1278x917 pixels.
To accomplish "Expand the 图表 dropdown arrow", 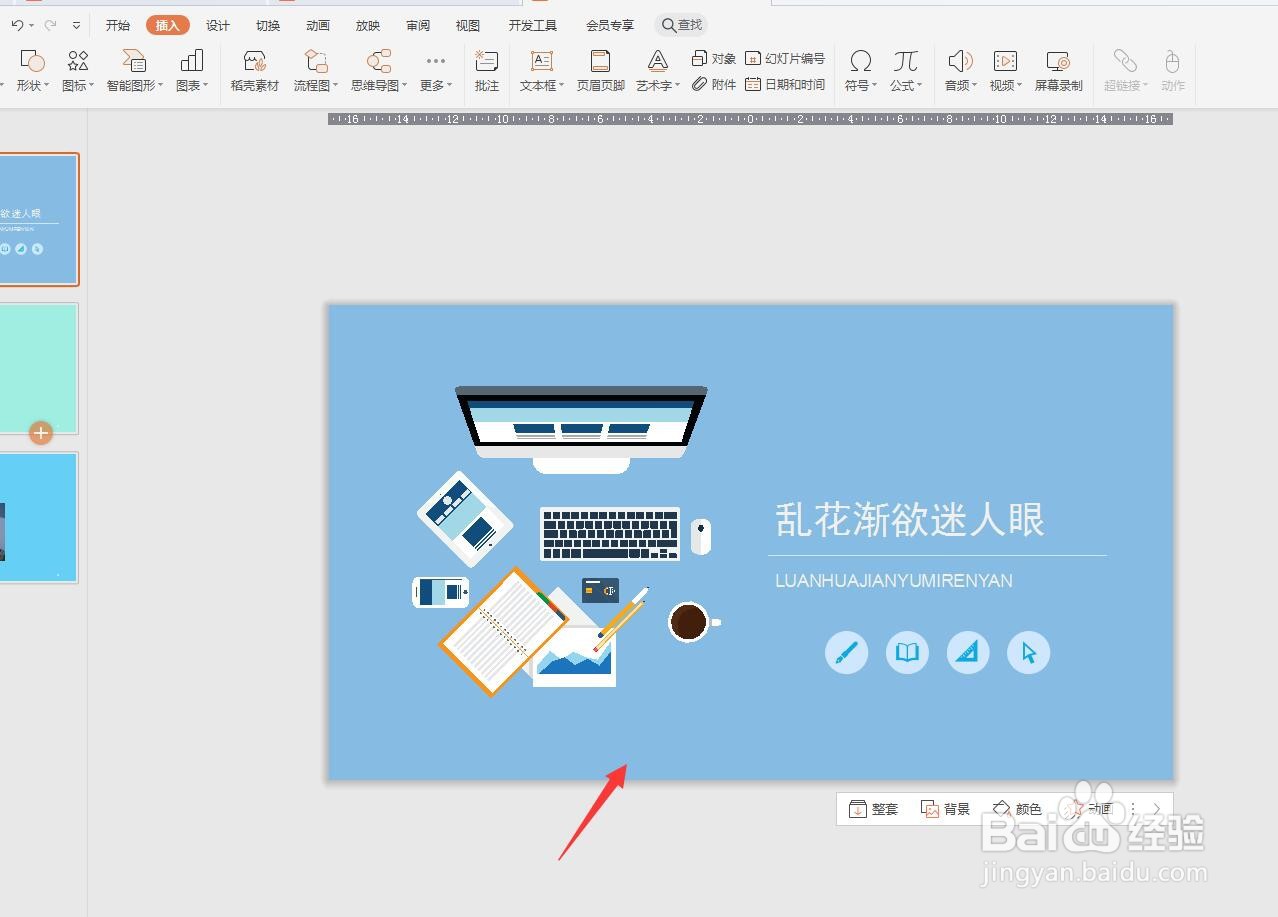I will coord(206,86).
